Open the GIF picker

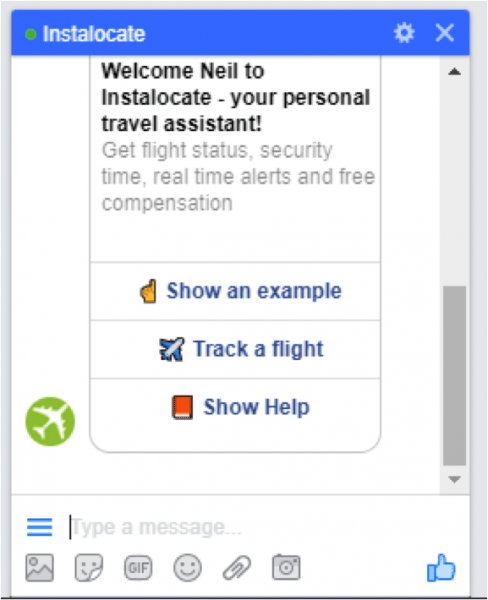click(x=138, y=567)
